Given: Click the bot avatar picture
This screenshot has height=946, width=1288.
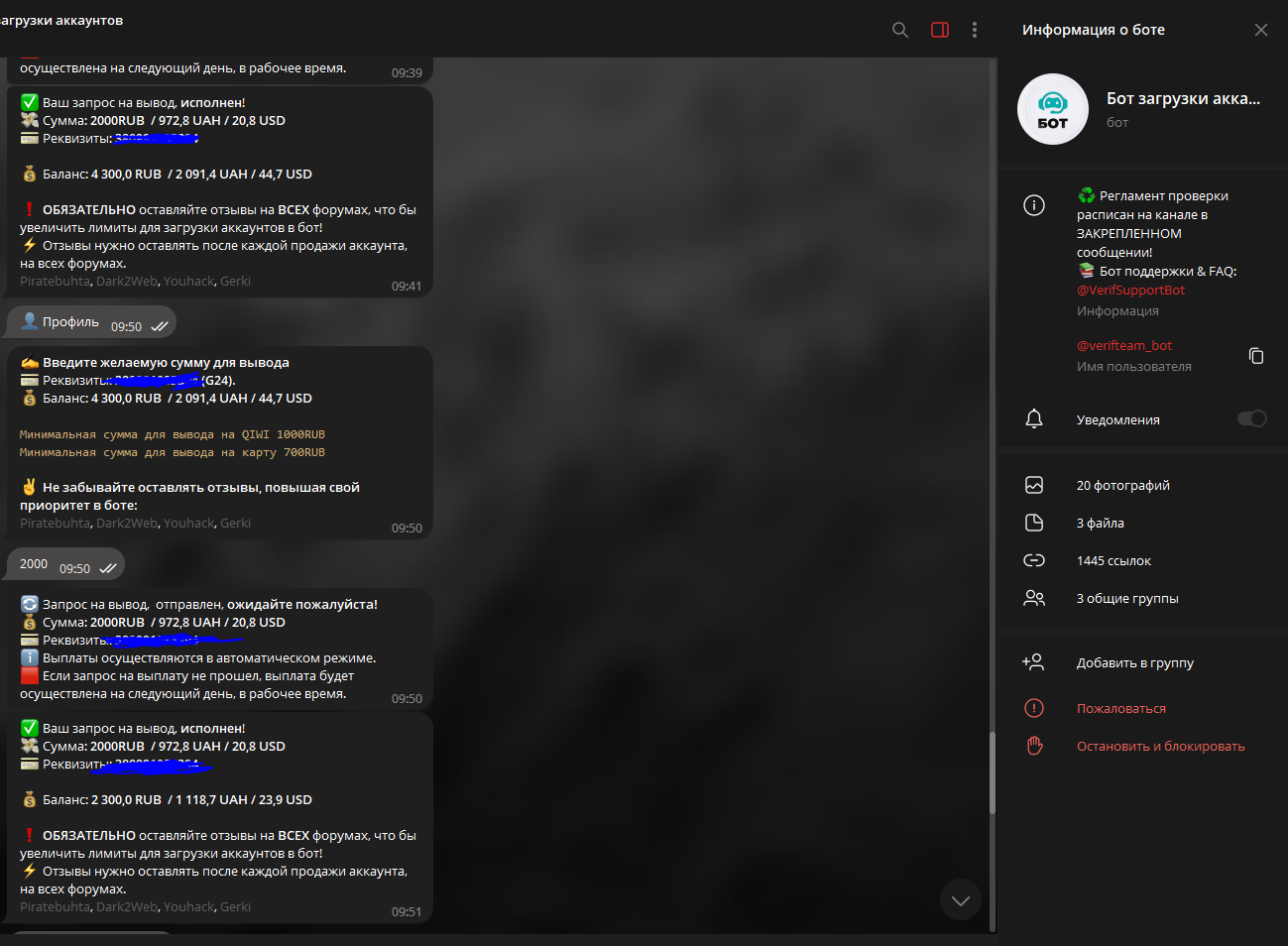Looking at the screenshot, I should pyautogui.click(x=1052, y=109).
